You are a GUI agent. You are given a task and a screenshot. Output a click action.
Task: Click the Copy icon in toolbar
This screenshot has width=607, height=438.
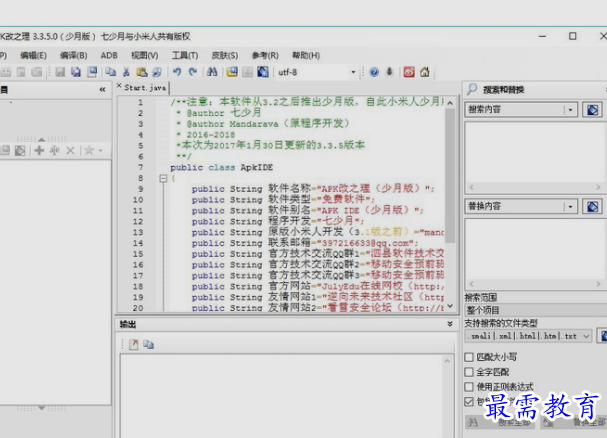[x=111, y=72]
